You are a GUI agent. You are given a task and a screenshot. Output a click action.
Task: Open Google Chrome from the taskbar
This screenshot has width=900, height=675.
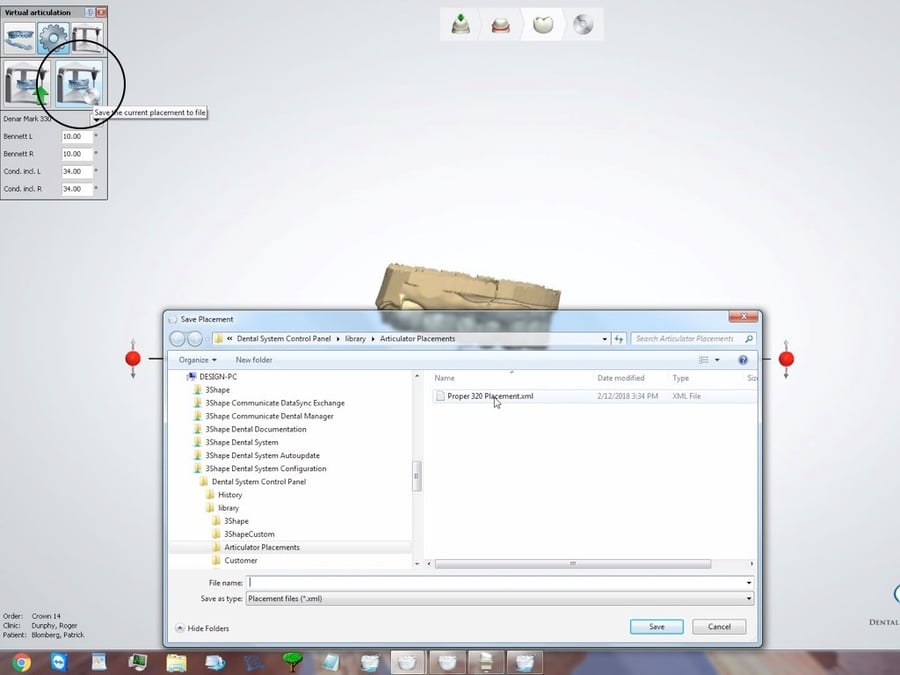tap(21, 661)
